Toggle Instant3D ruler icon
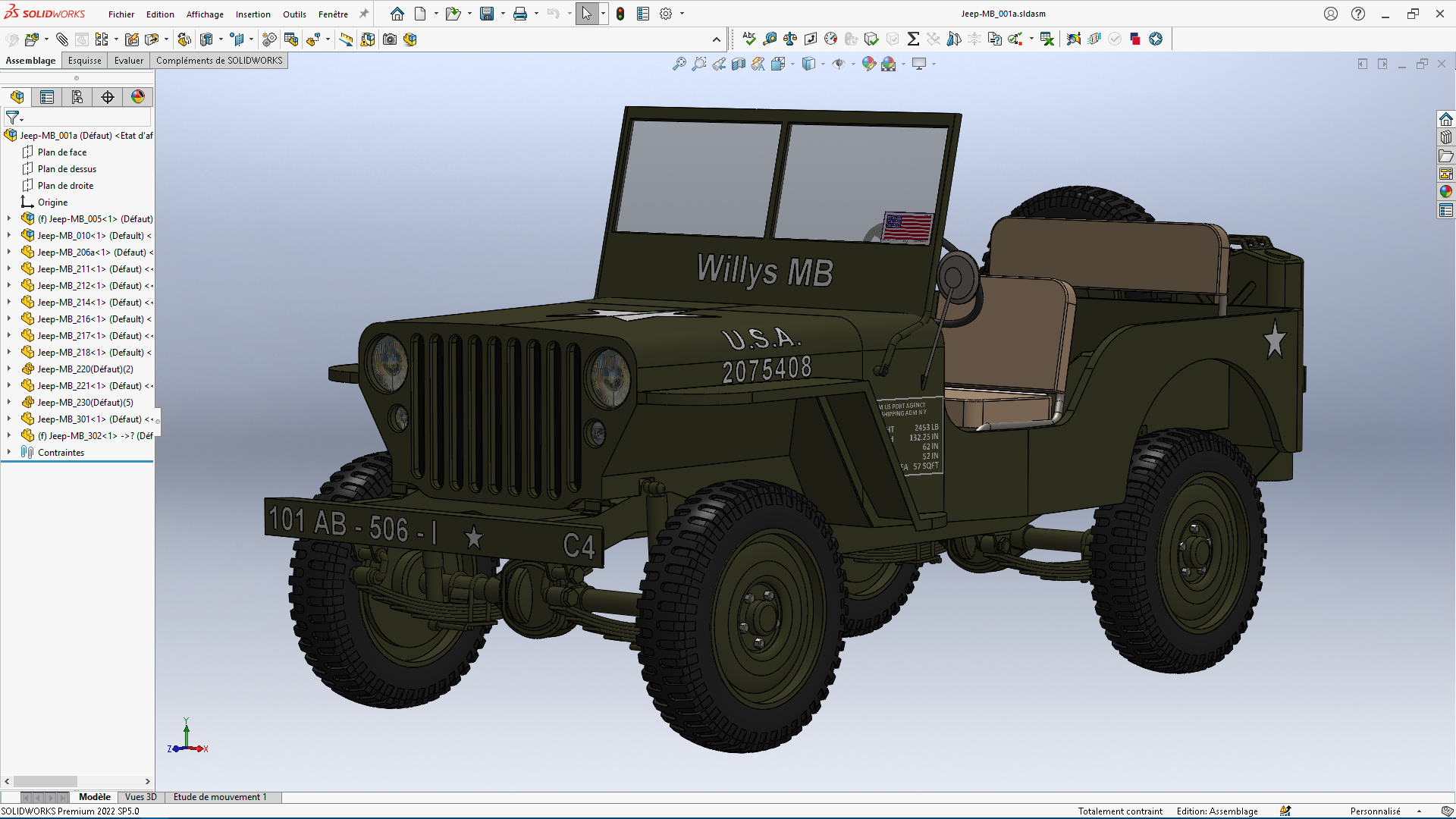 (x=346, y=39)
